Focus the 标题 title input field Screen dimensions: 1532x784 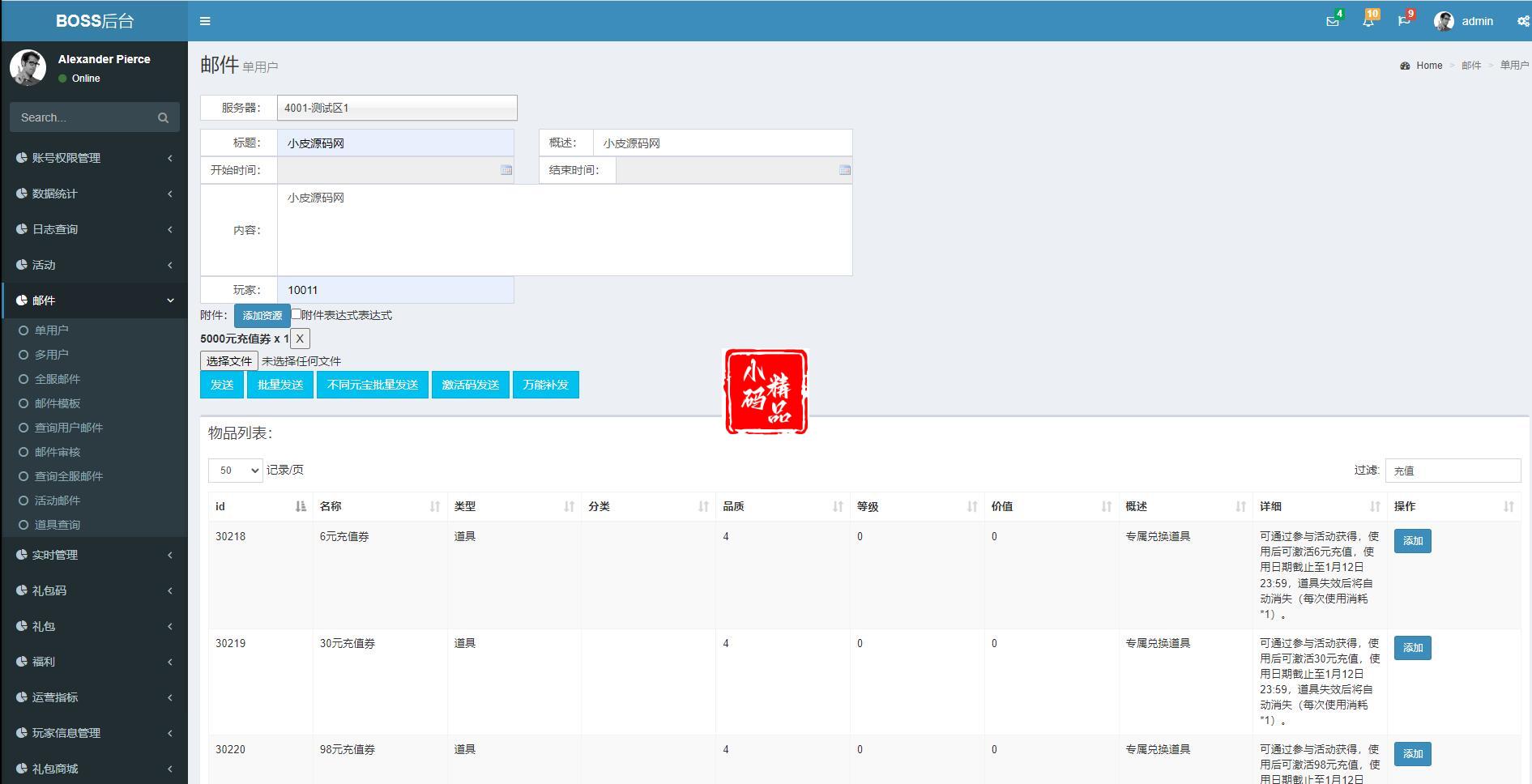(395, 143)
